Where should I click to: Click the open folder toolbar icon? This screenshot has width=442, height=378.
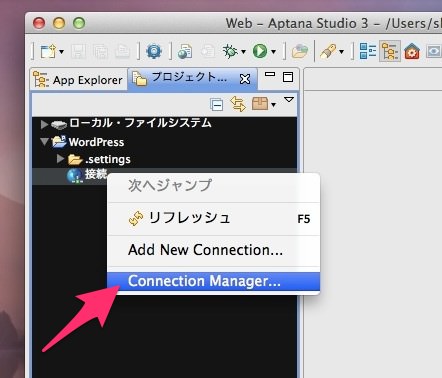[x=300, y=52]
